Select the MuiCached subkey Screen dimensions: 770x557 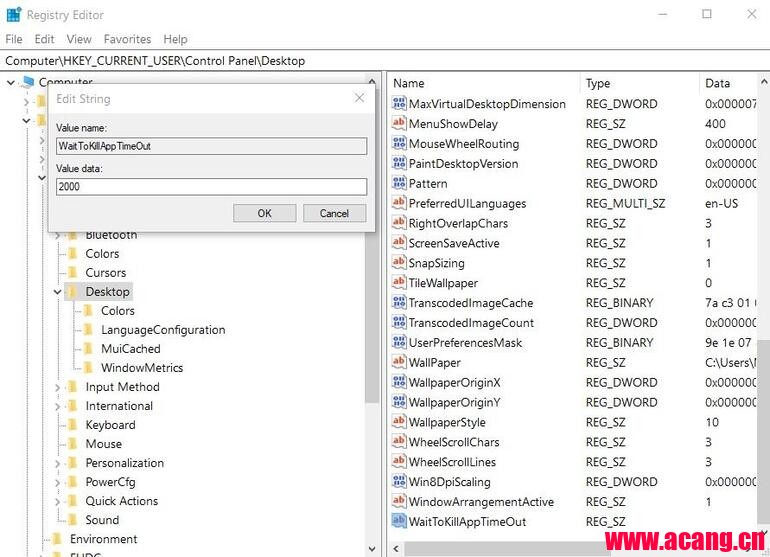(131, 349)
